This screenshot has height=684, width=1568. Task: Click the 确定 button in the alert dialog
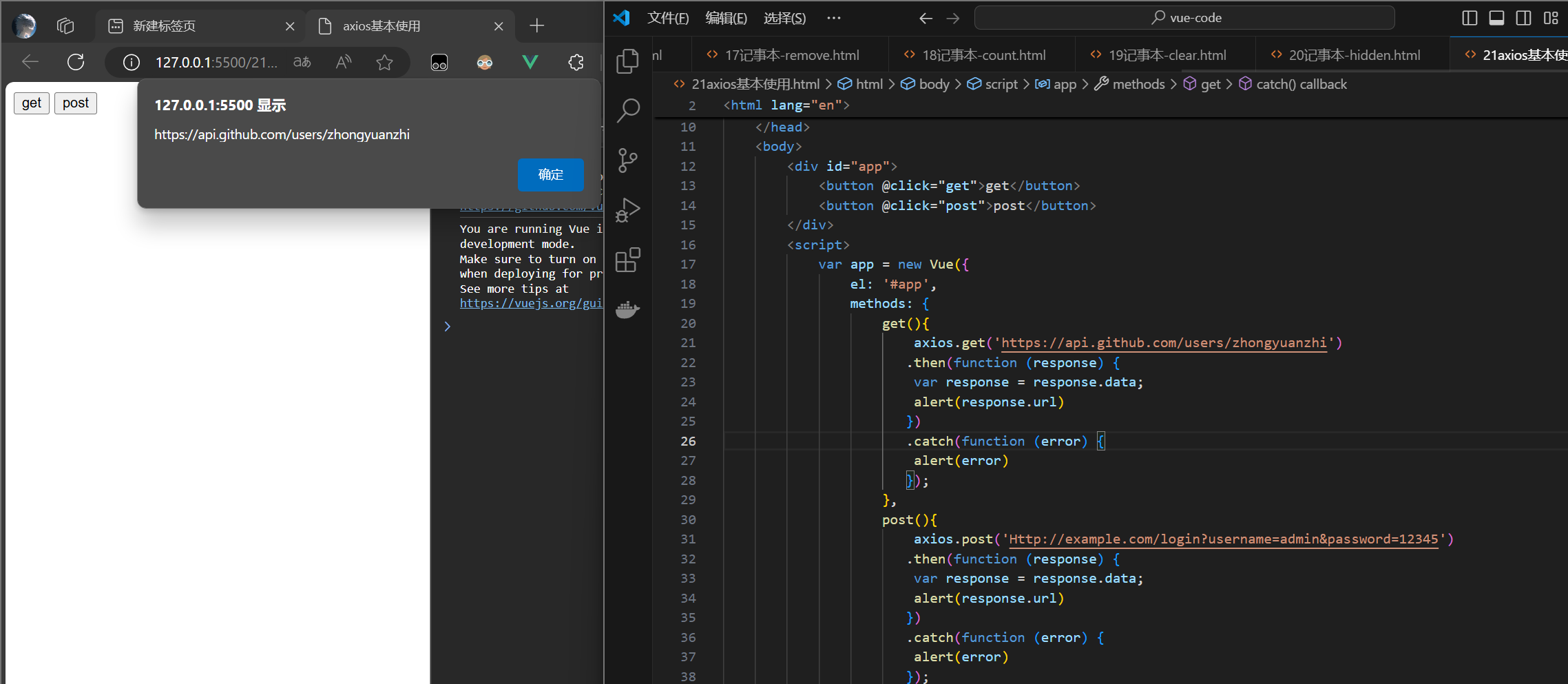click(x=550, y=175)
